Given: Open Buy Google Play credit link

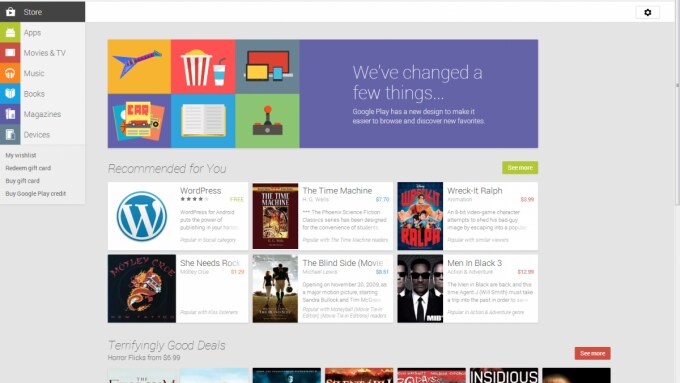Looking at the screenshot, I should (x=36, y=193).
